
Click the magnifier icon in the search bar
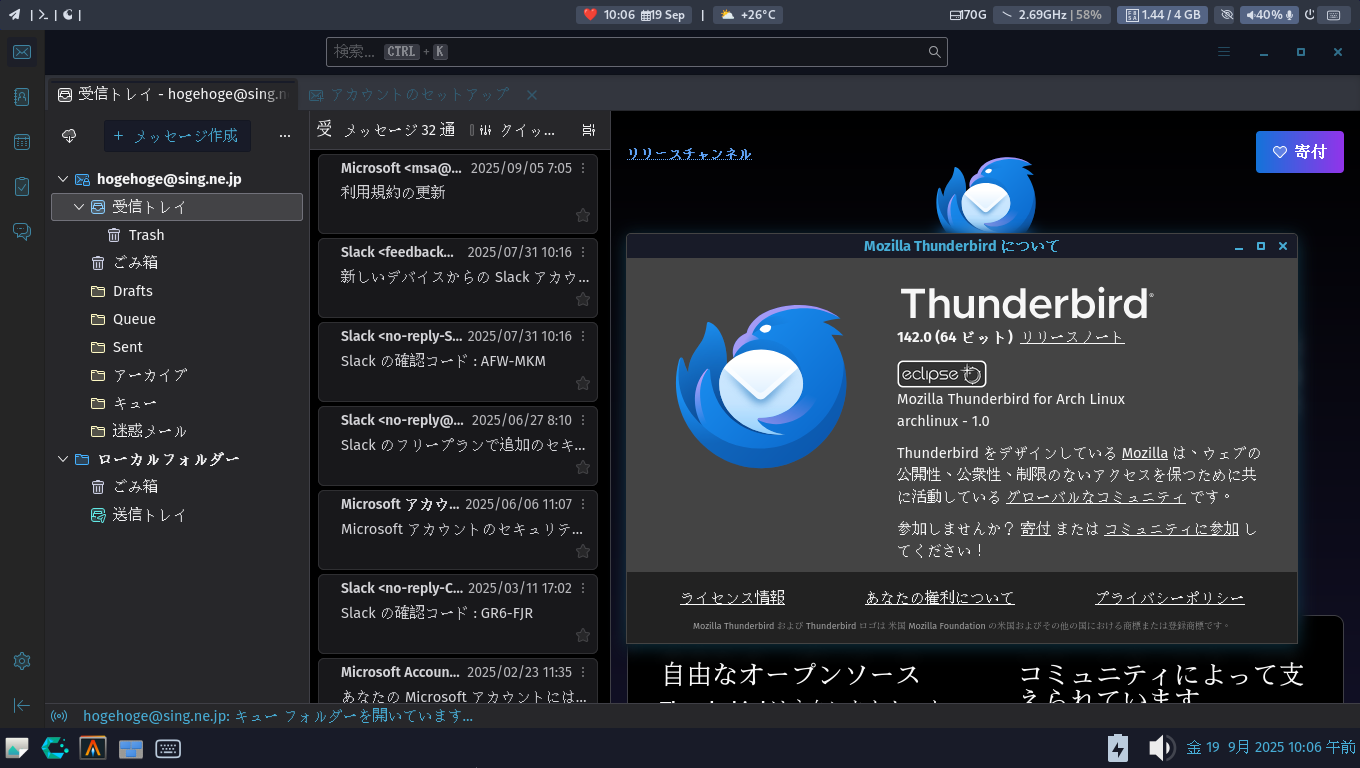pos(935,52)
